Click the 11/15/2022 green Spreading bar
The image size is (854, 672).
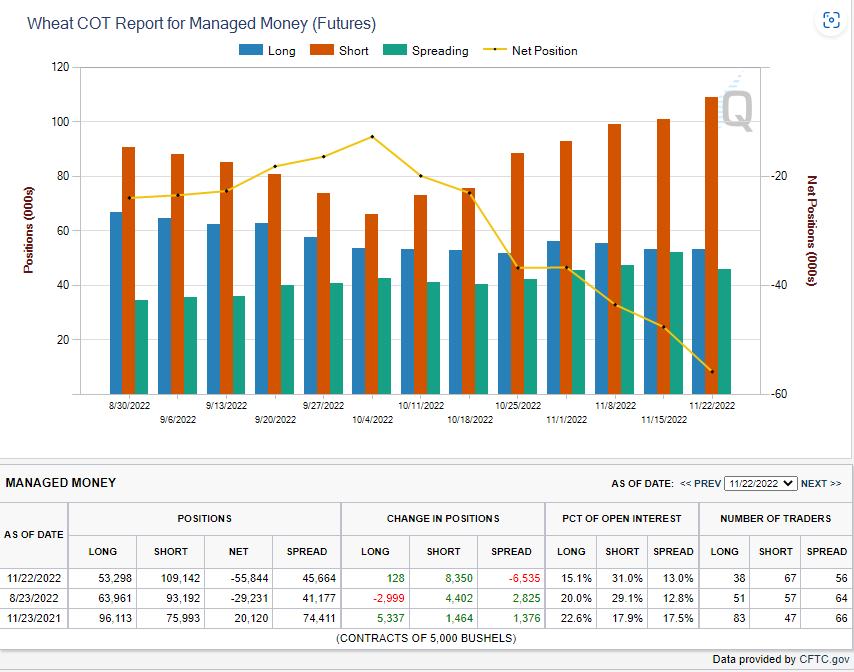pos(676,323)
